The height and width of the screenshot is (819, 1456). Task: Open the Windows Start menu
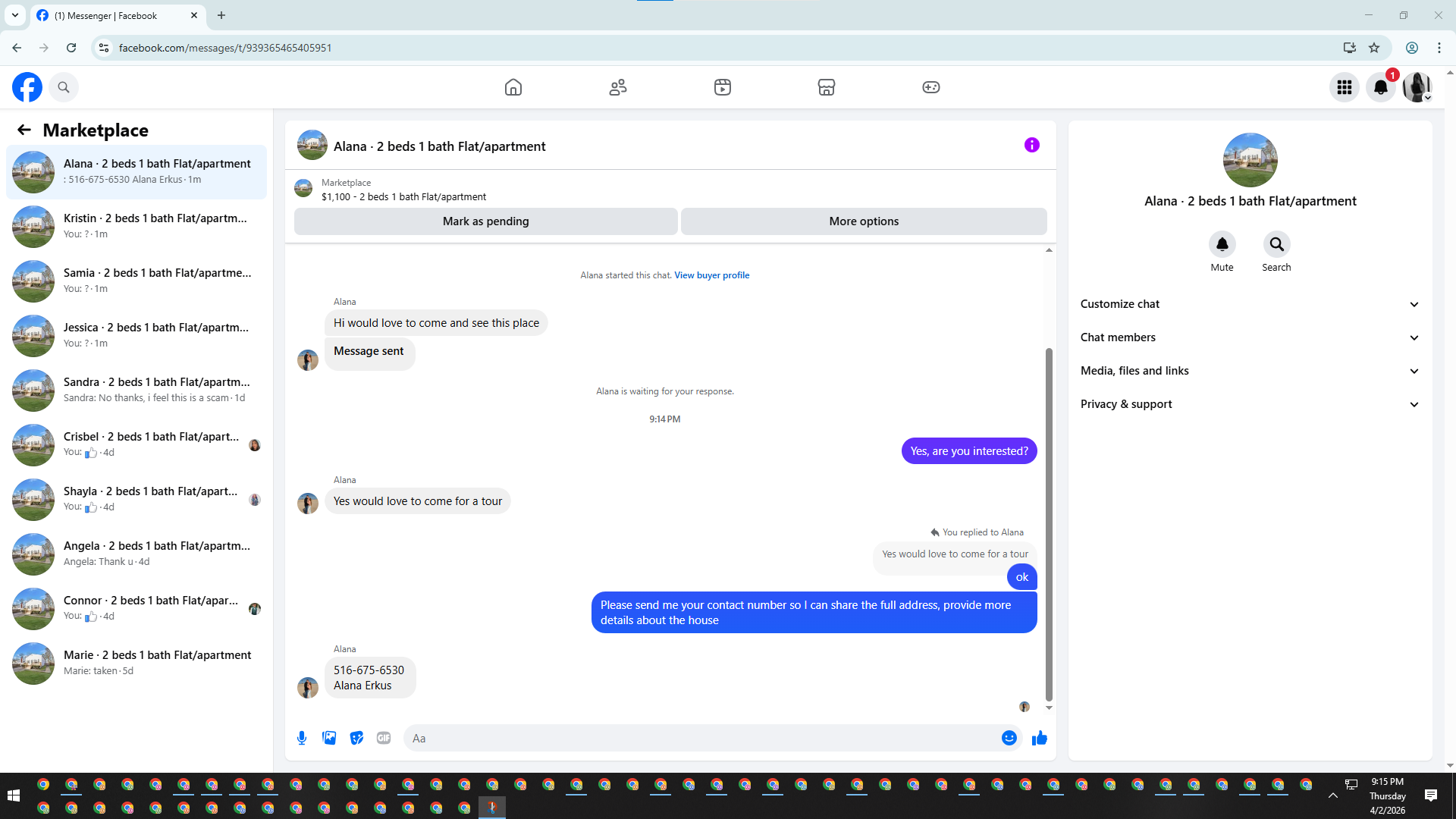[14, 795]
